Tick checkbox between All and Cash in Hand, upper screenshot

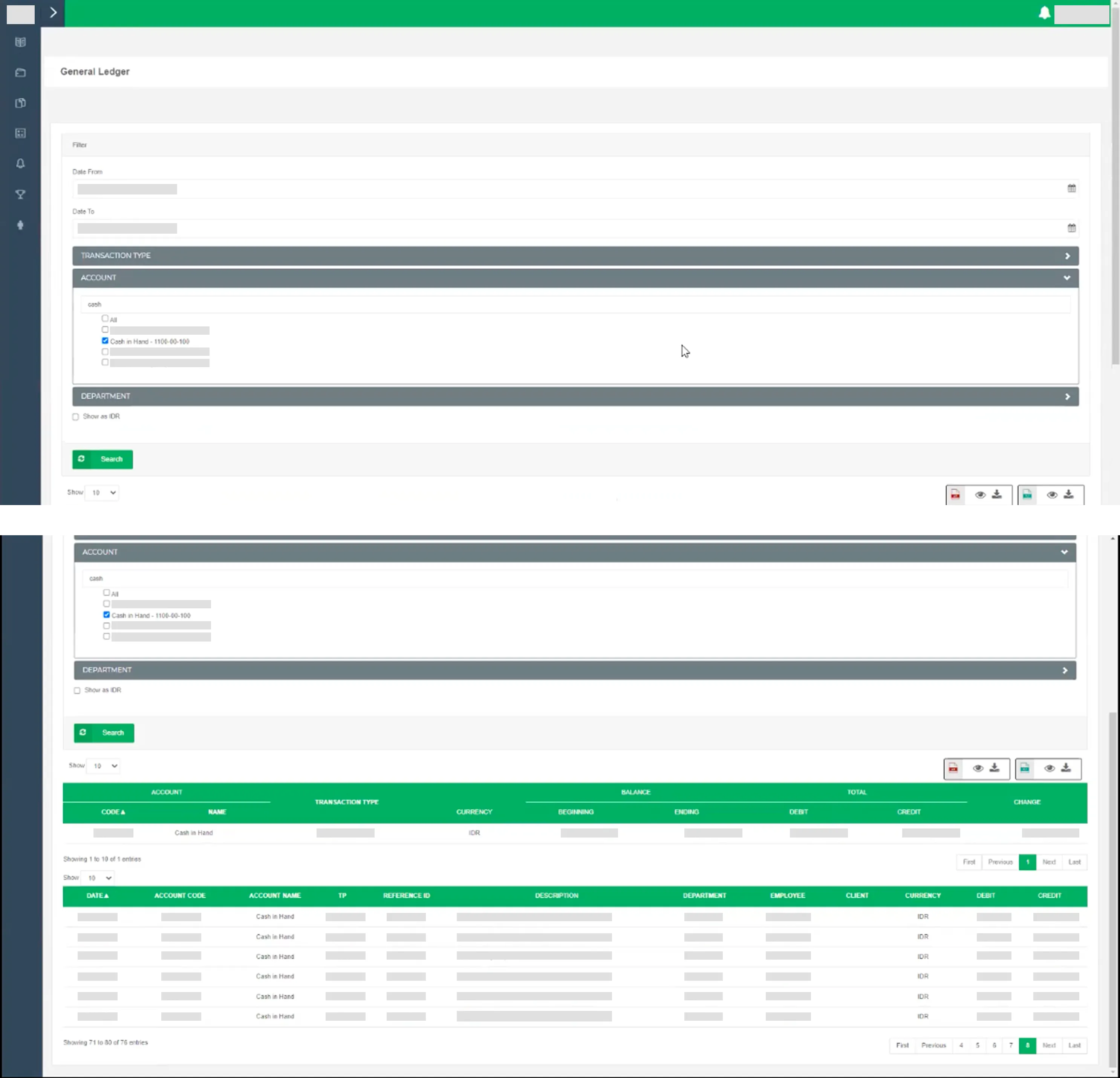click(105, 330)
